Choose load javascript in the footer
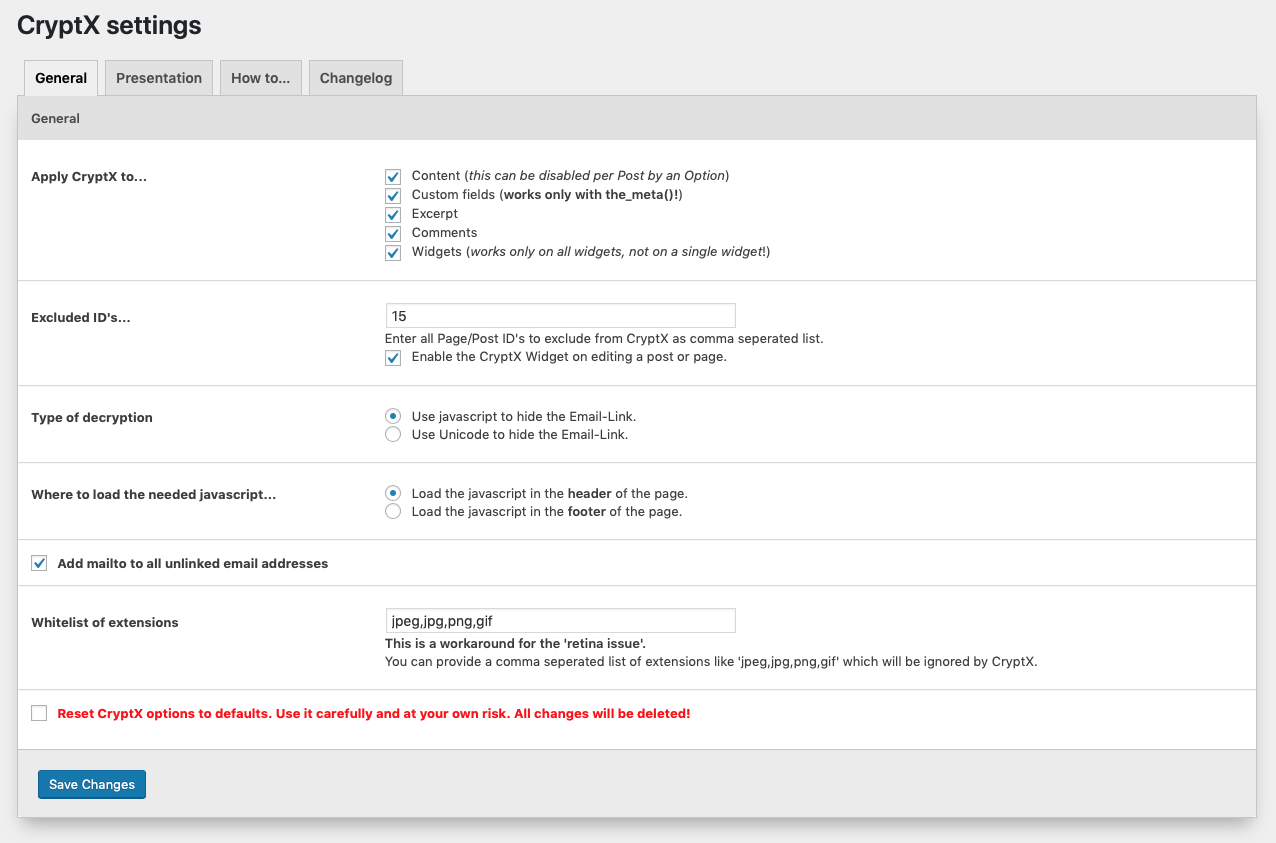Viewport: 1276px width, 843px height. [x=393, y=512]
